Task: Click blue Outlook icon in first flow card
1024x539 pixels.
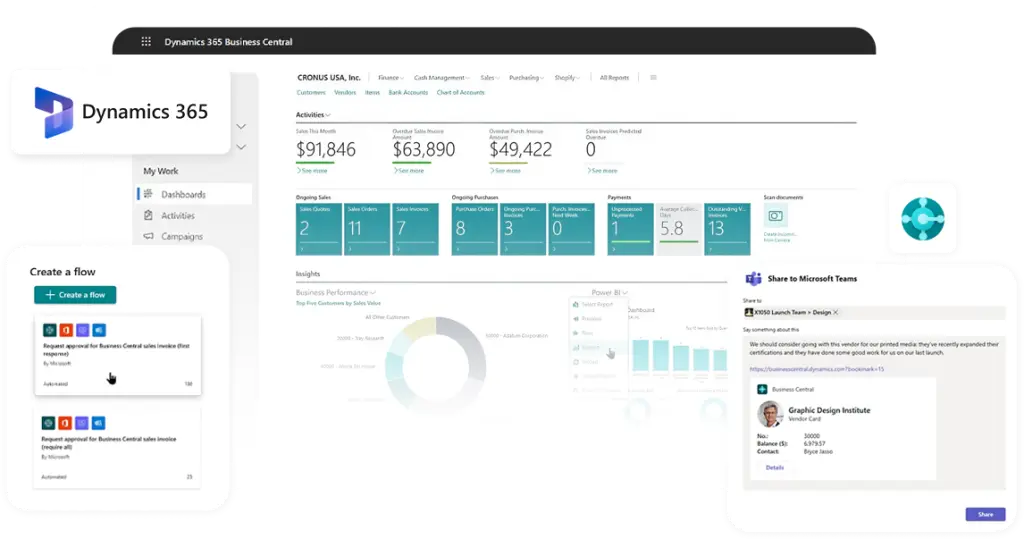Action: click(x=99, y=330)
